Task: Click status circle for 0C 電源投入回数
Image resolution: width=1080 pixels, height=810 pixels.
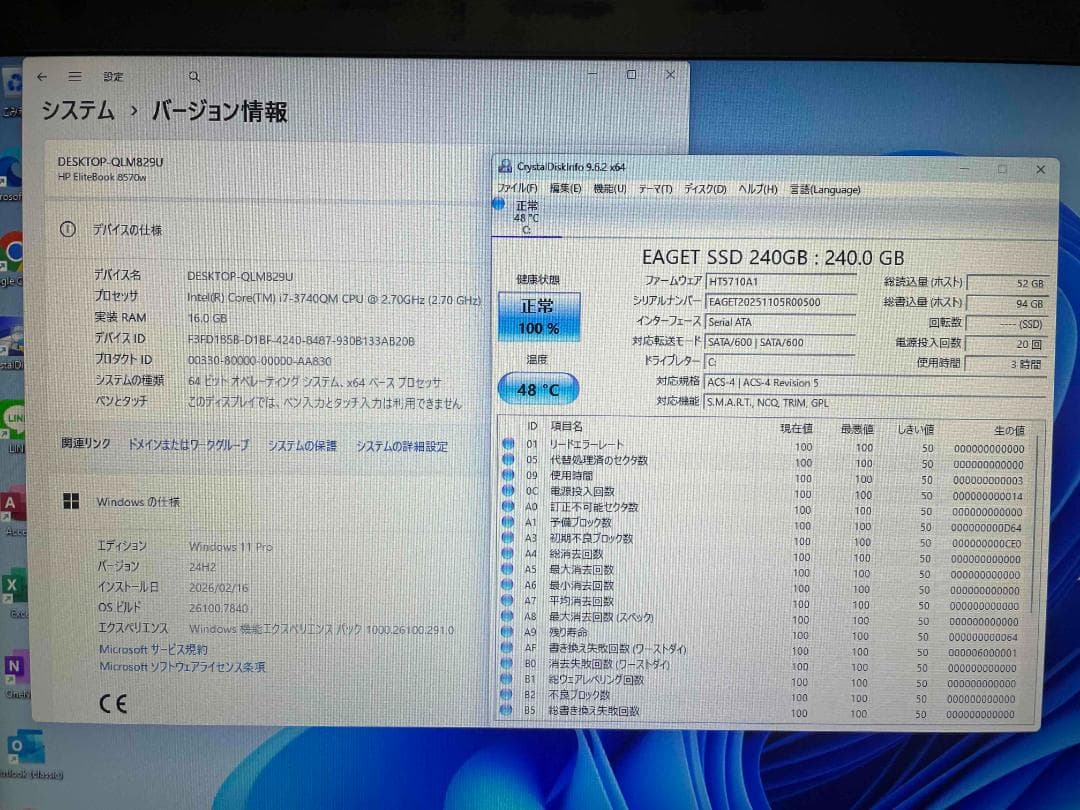Action: [x=508, y=490]
